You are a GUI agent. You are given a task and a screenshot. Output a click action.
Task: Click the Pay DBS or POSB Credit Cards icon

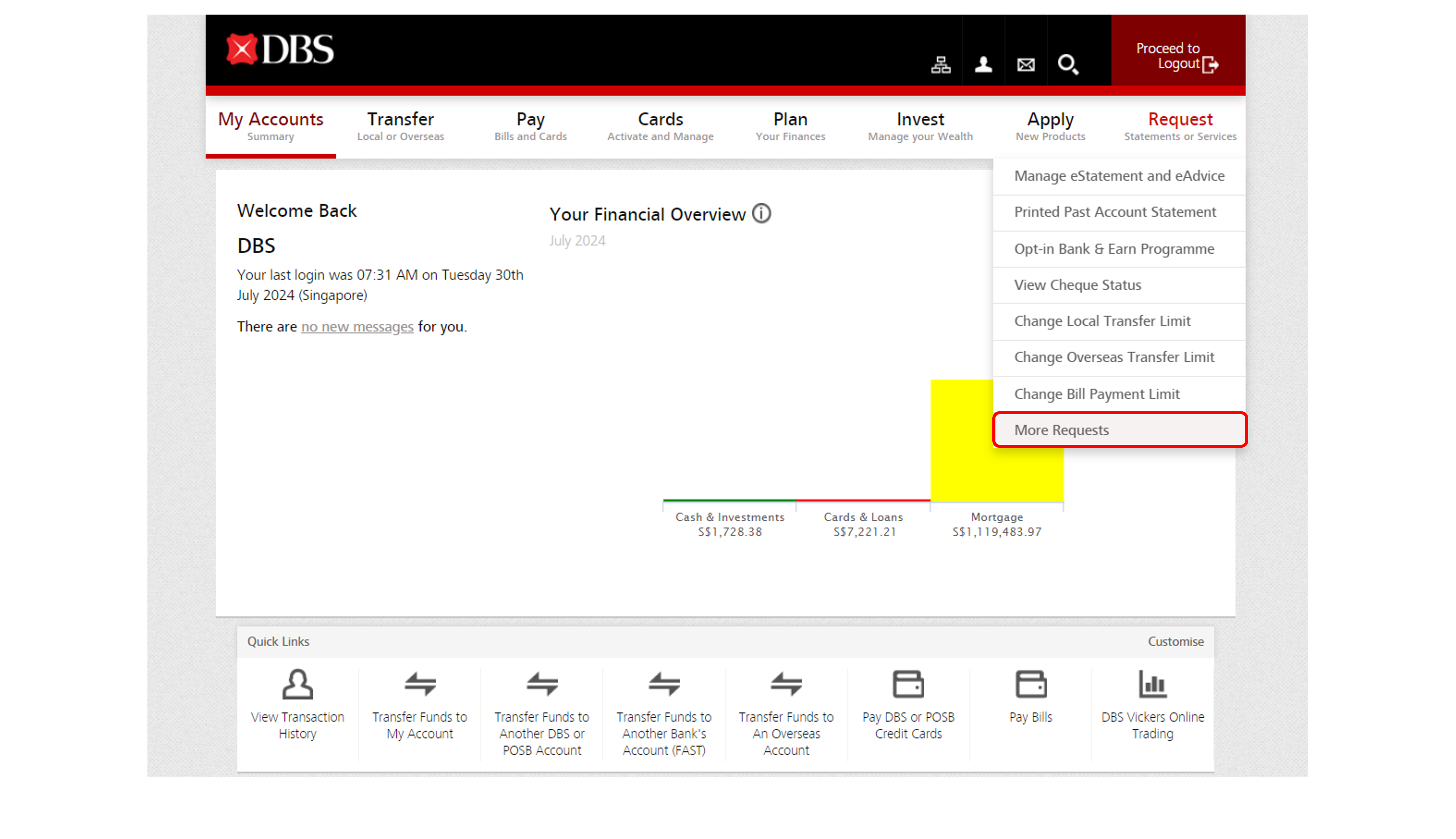tap(908, 684)
